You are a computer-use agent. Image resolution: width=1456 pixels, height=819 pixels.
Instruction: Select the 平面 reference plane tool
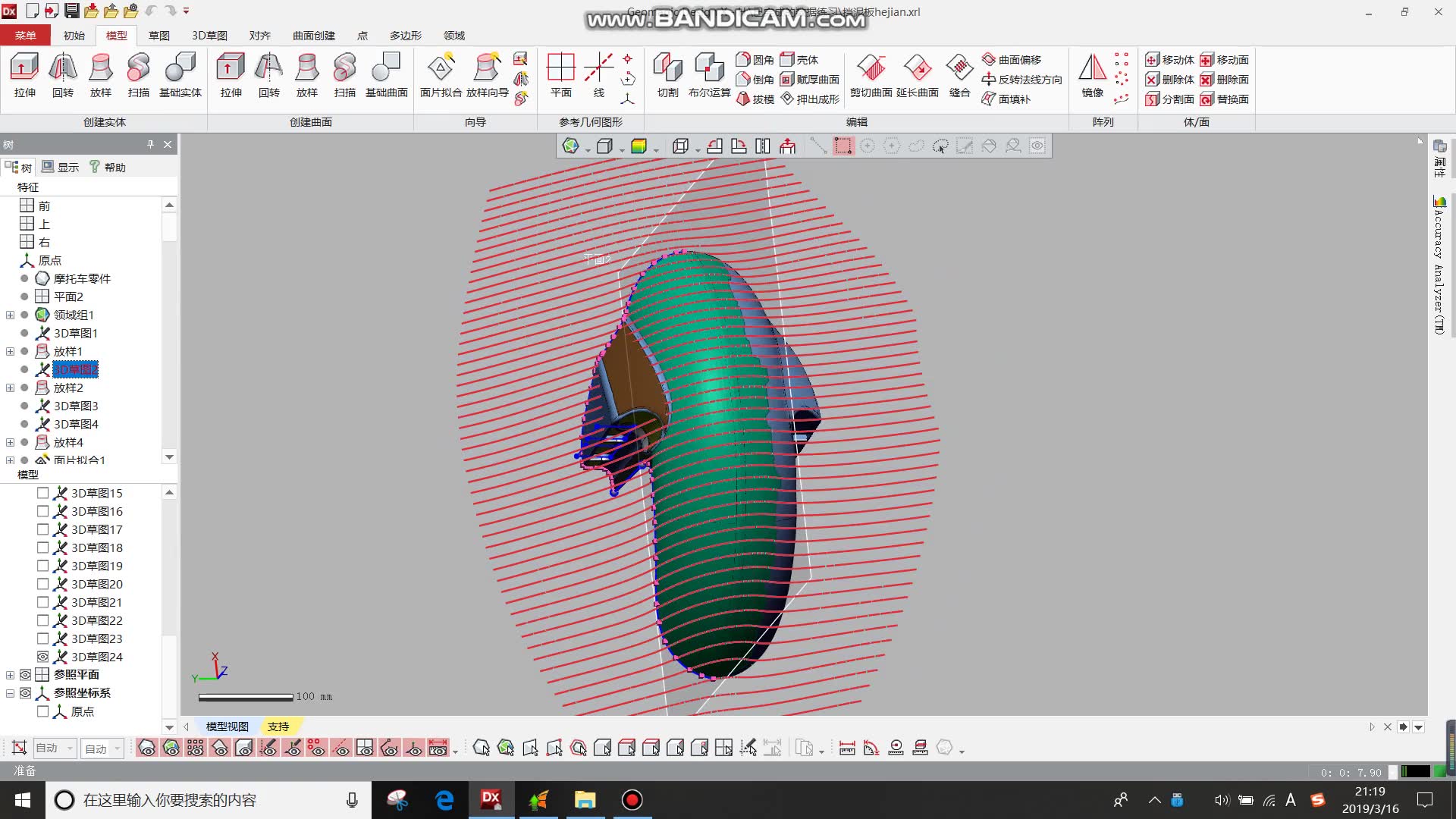coord(560,76)
